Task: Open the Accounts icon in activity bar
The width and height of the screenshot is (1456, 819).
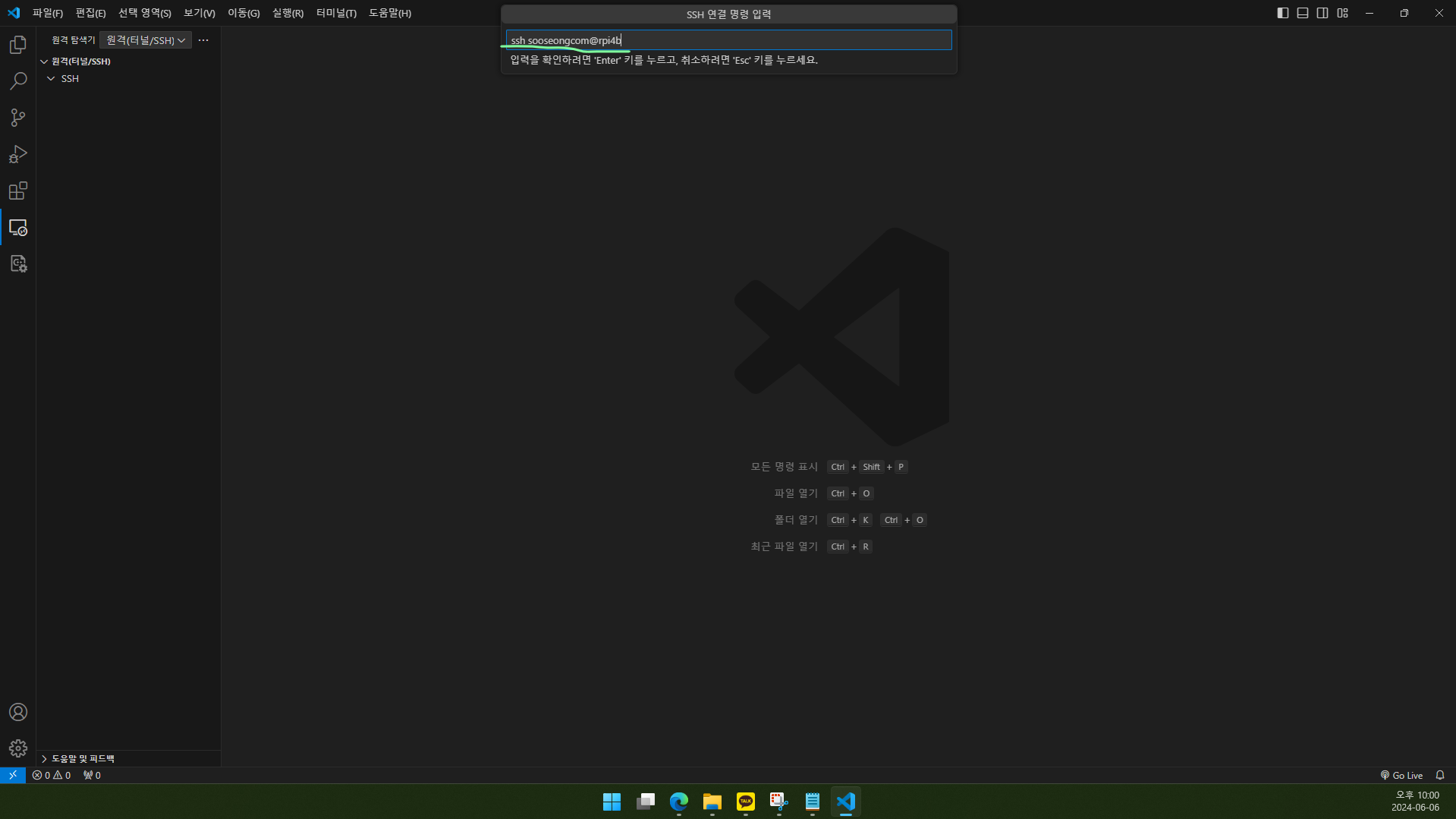Action: click(18, 712)
